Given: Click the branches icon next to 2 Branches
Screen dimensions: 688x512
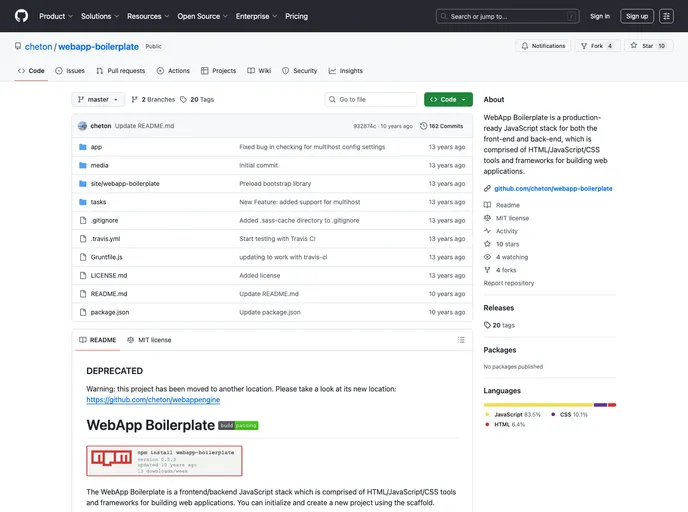Looking at the screenshot, I should point(134,100).
